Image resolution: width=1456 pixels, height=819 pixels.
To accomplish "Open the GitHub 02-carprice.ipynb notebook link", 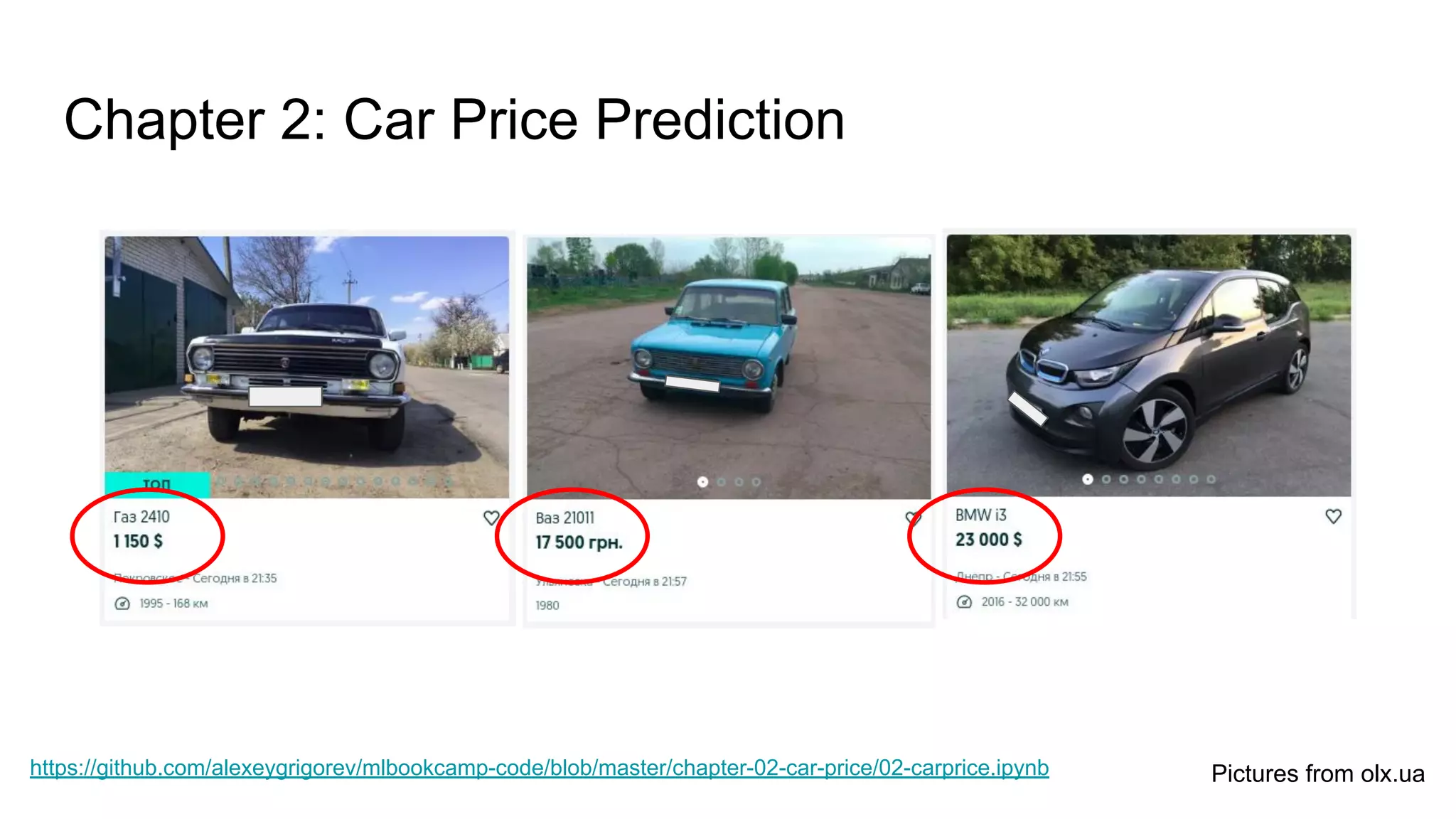I will click(539, 768).
